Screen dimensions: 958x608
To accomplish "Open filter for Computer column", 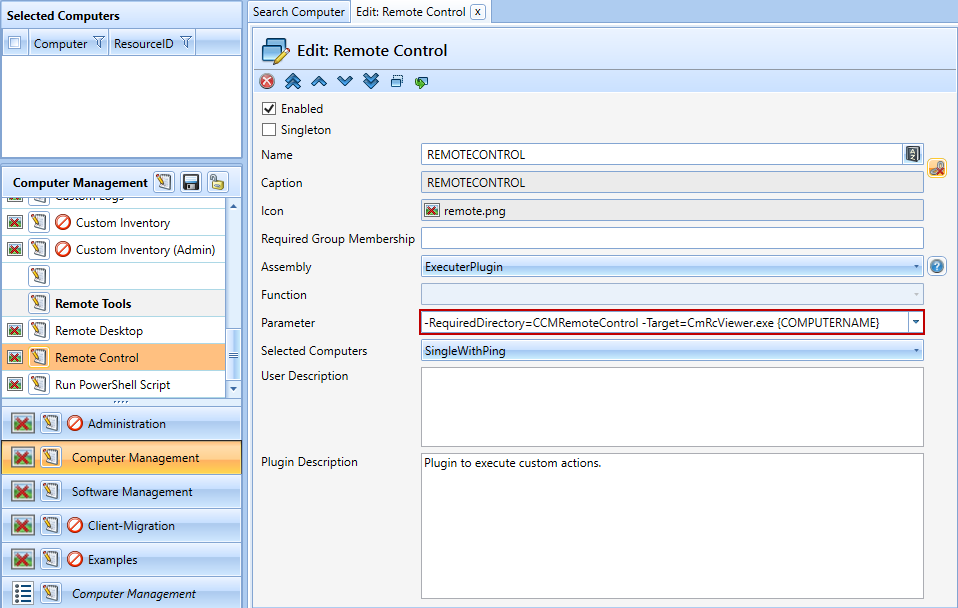I will click(x=99, y=42).
